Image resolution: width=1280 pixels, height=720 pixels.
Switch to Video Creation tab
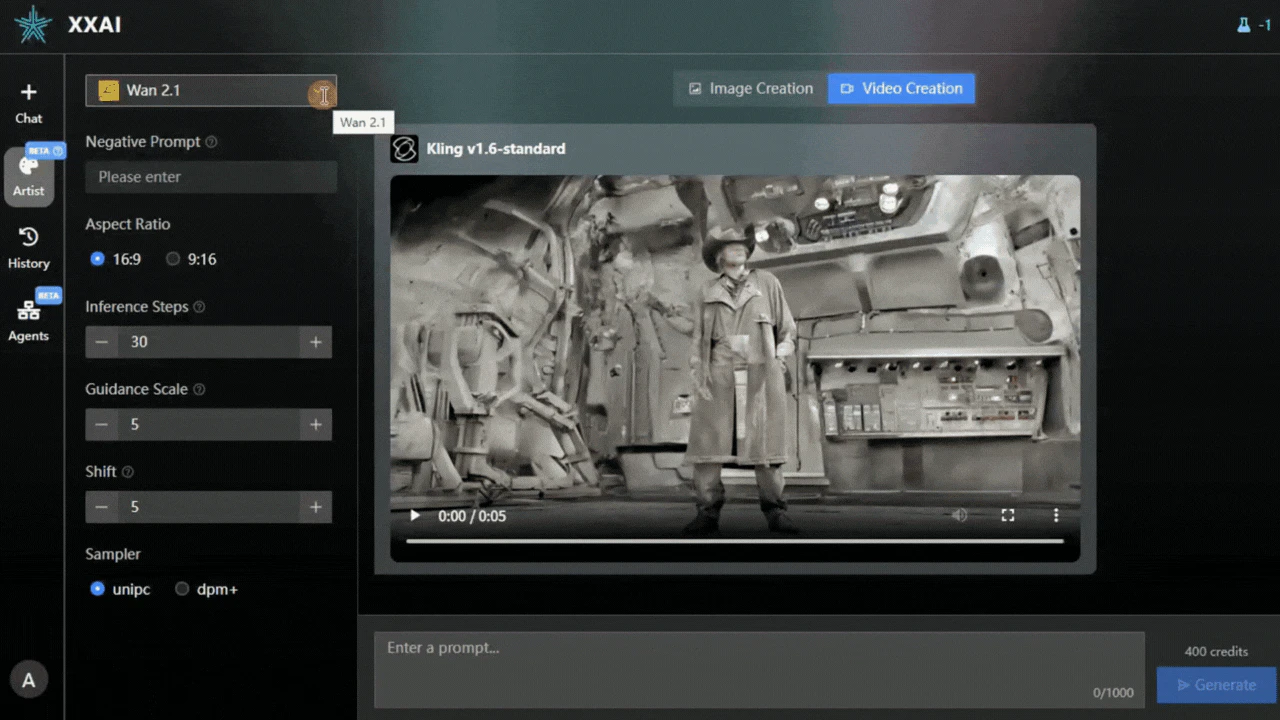[x=901, y=88]
